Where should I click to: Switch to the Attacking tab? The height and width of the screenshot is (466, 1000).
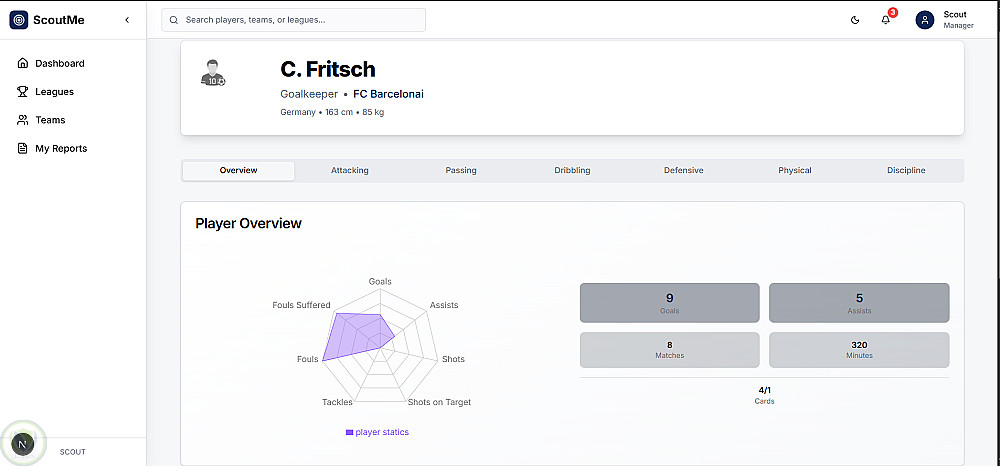pyautogui.click(x=350, y=171)
